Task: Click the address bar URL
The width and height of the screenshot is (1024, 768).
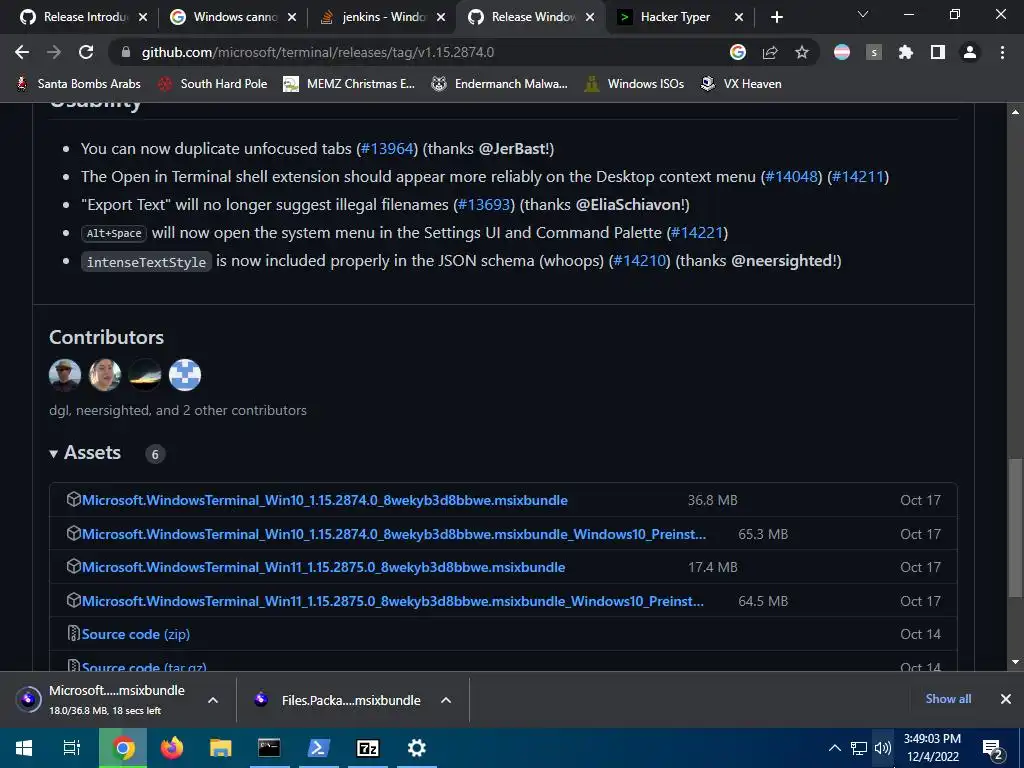Action: (317, 52)
